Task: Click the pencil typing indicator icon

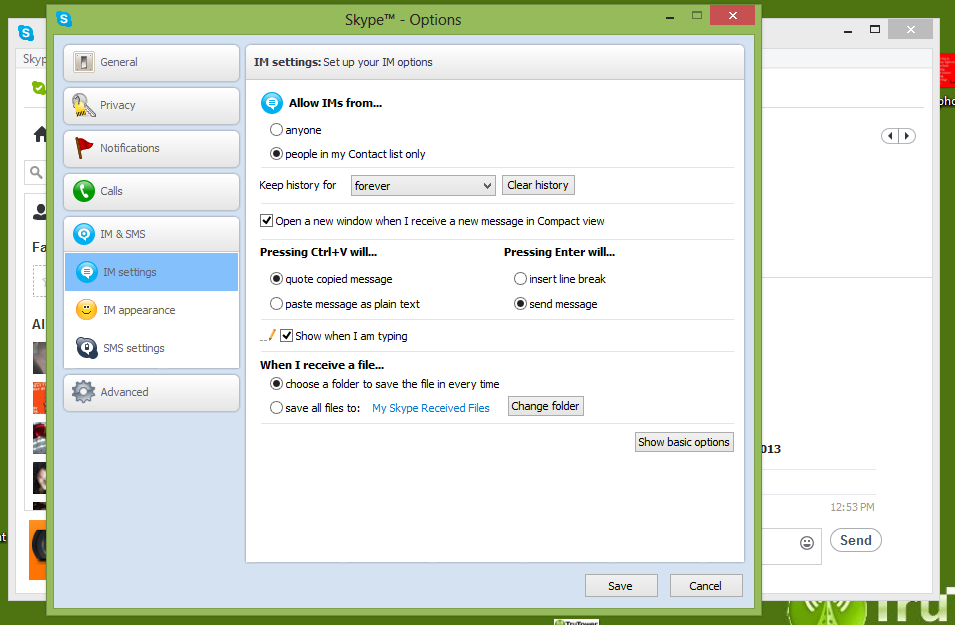Action: [269, 336]
